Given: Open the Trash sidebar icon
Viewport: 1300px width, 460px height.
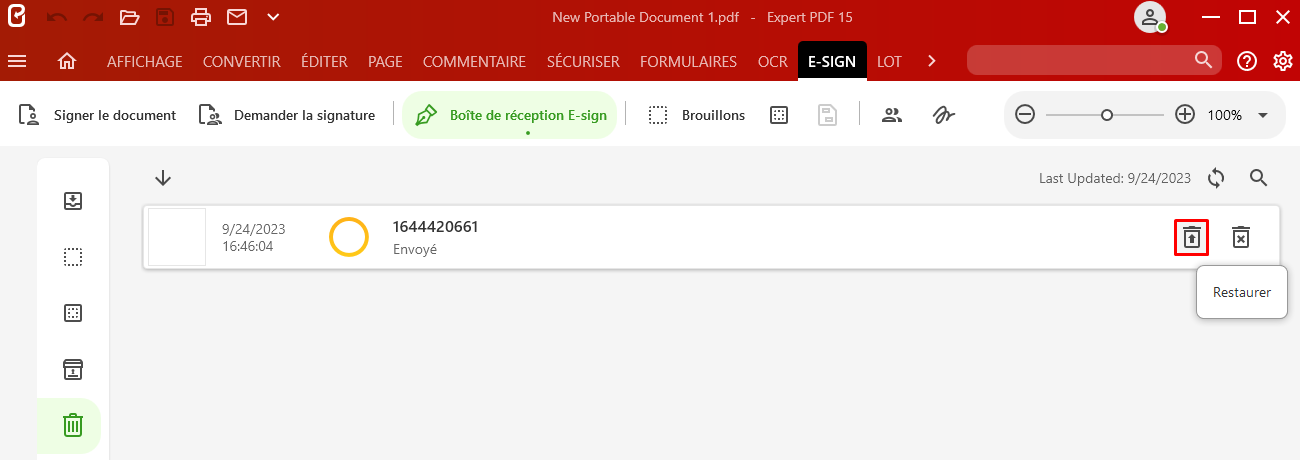Looking at the screenshot, I should (73, 425).
